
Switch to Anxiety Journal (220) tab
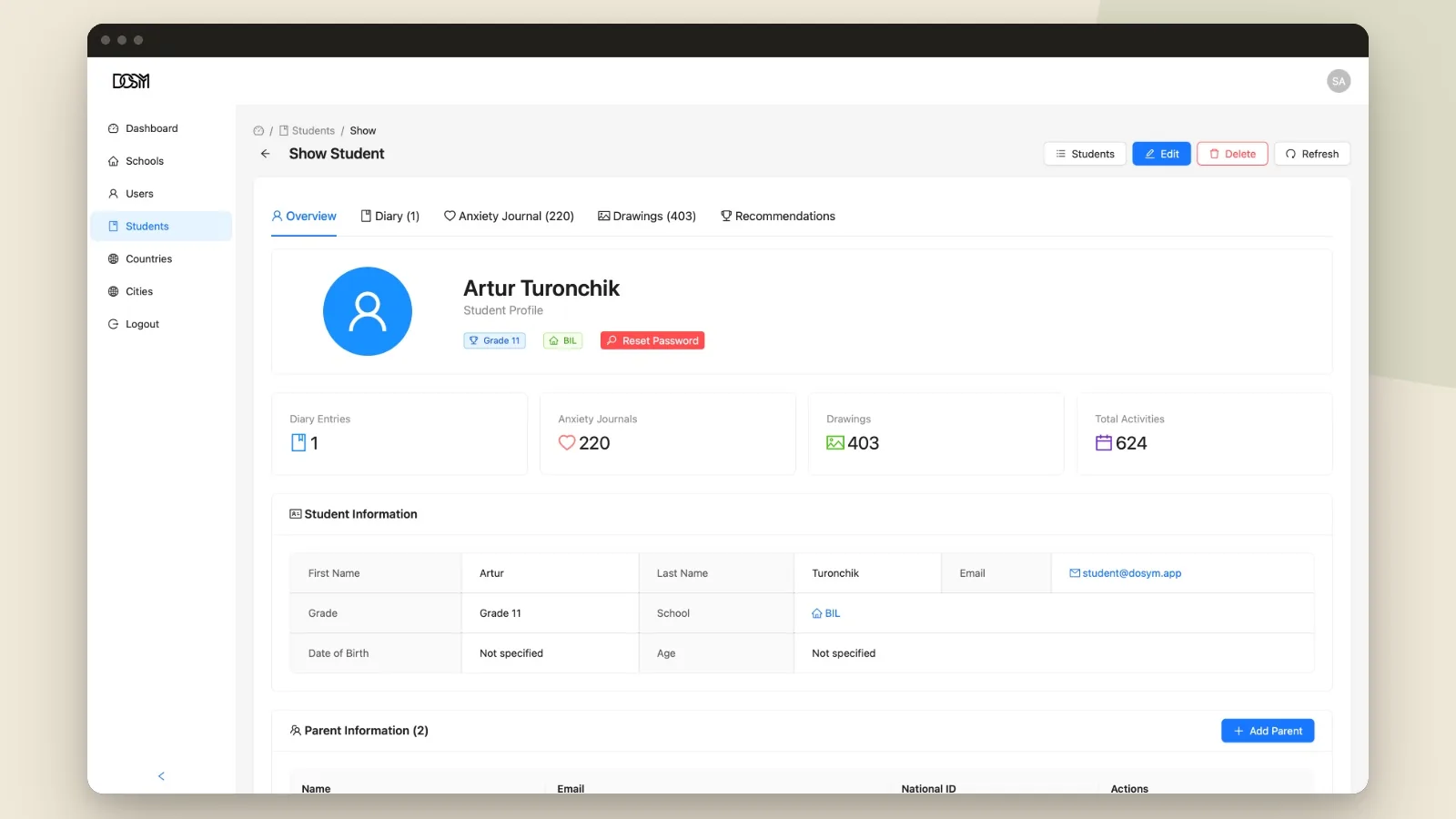click(x=509, y=217)
